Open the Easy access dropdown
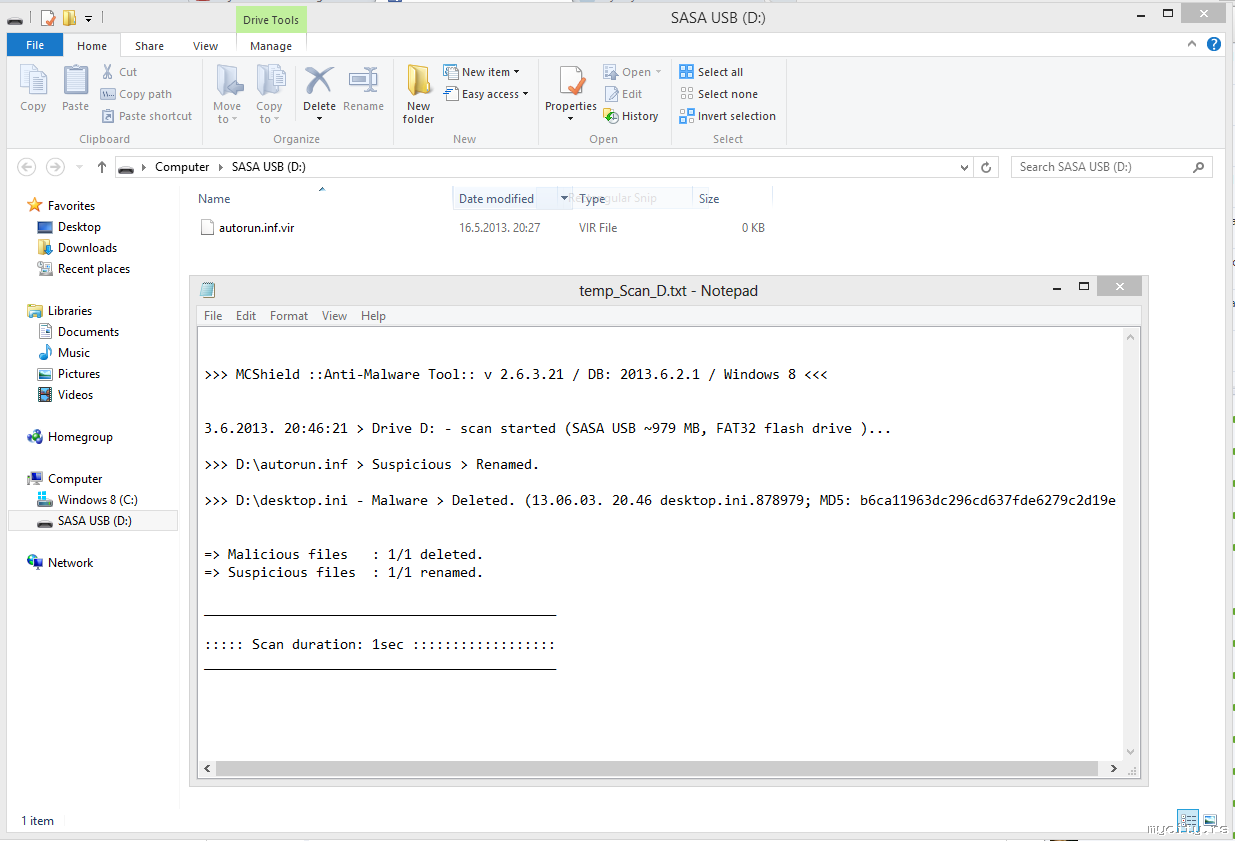Screen dimensions: 1235x841 (x=486, y=94)
